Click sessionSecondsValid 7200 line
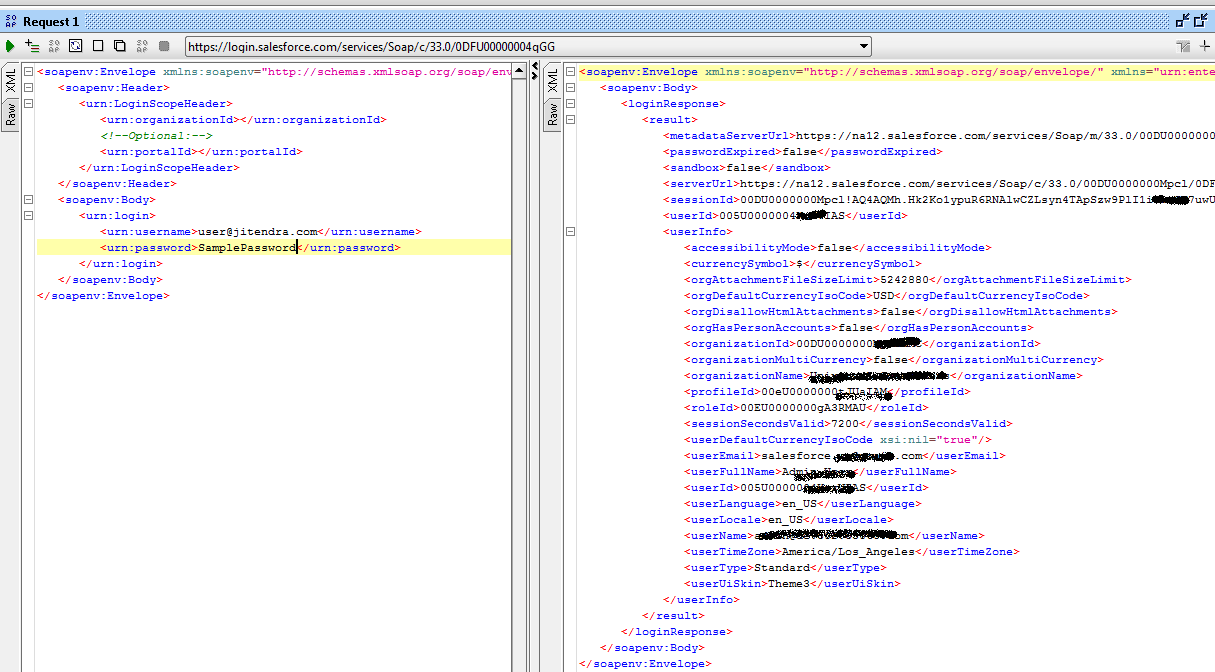This screenshot has width=1215, height=672. click(848, 424)
